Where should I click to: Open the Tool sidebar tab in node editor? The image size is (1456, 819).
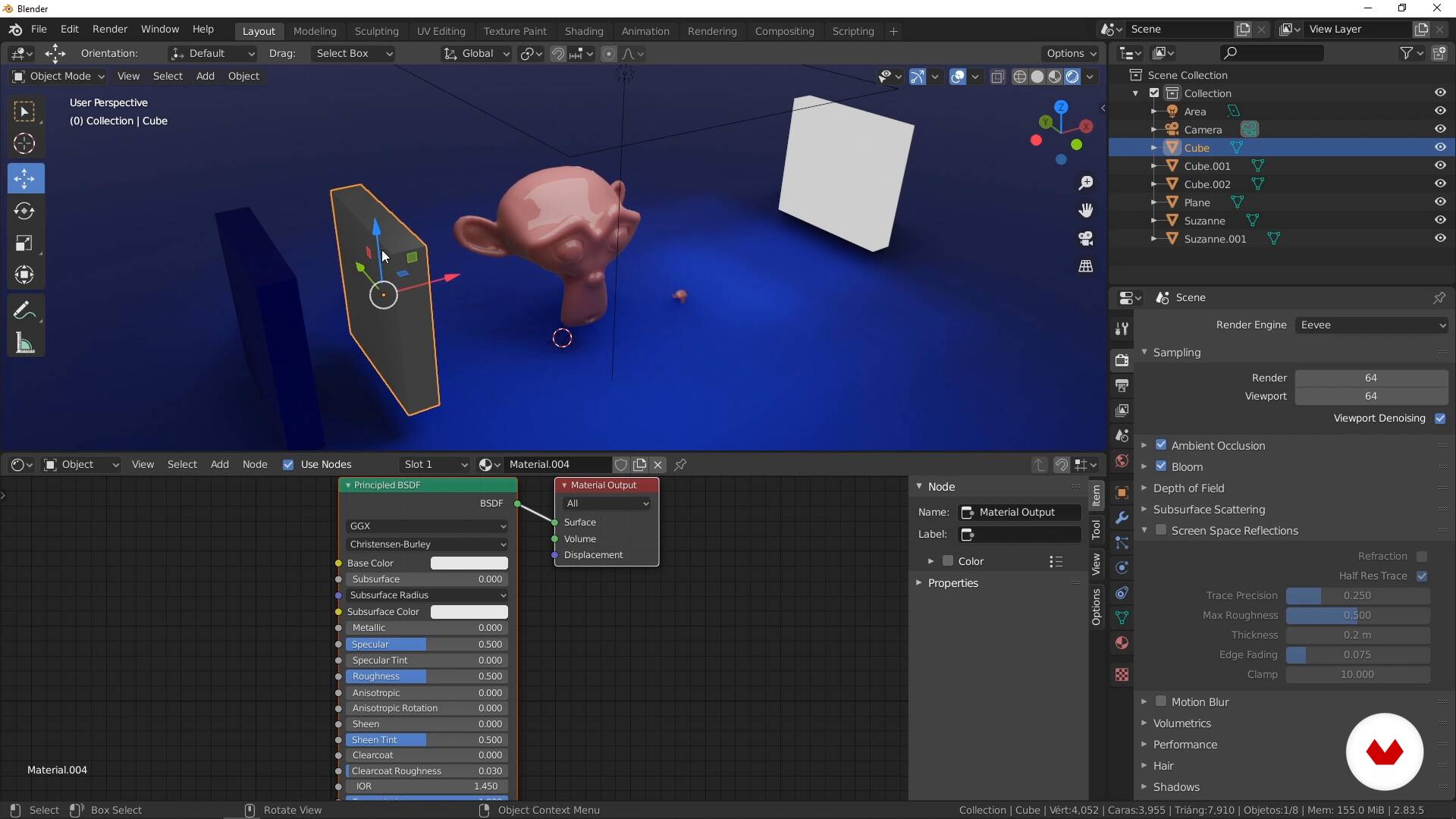pyautogui.click(x=1096, y=529)
